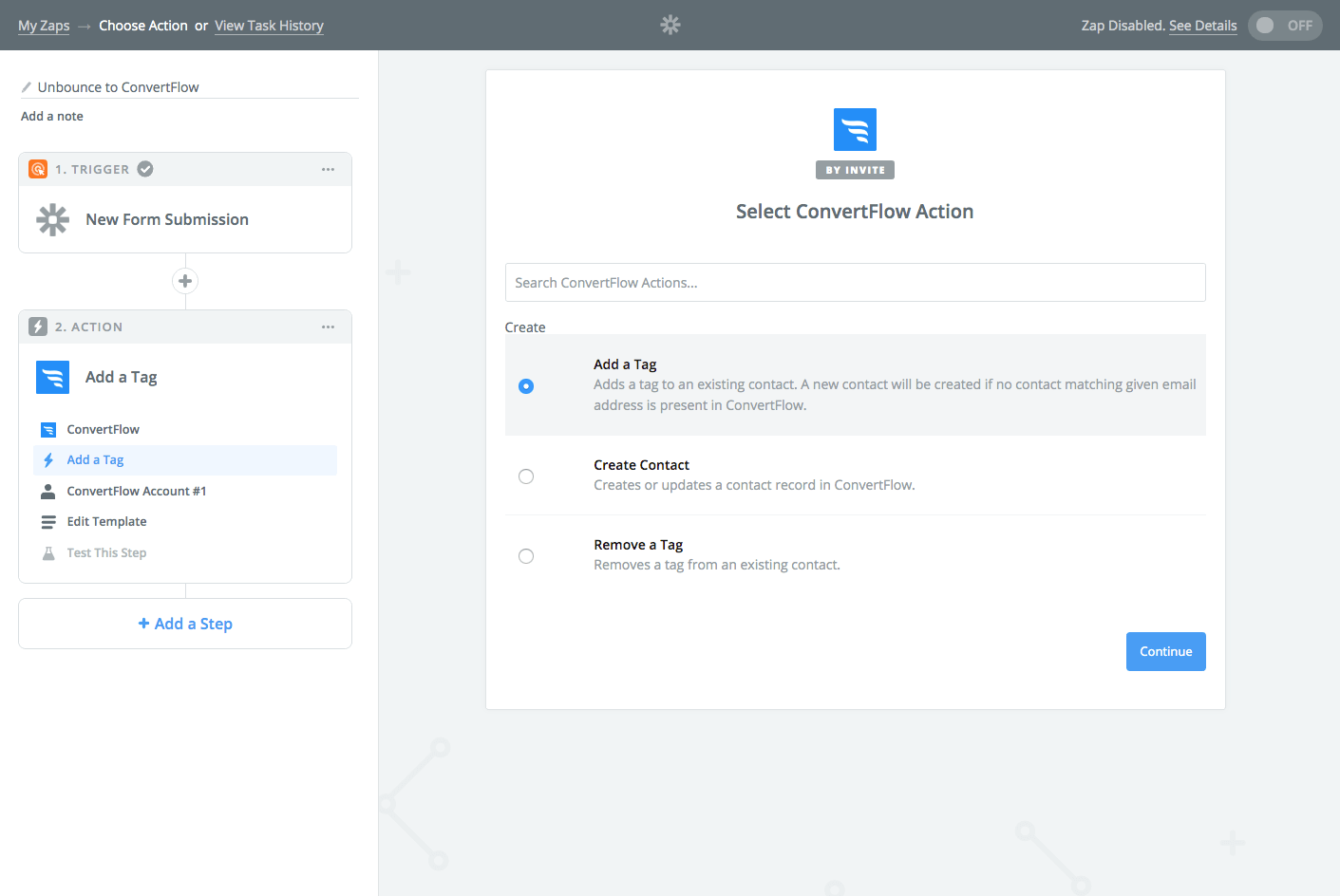Click the bolt icon next to Add a Tag
Screen dimensions: 1340x896
[48, 460]
